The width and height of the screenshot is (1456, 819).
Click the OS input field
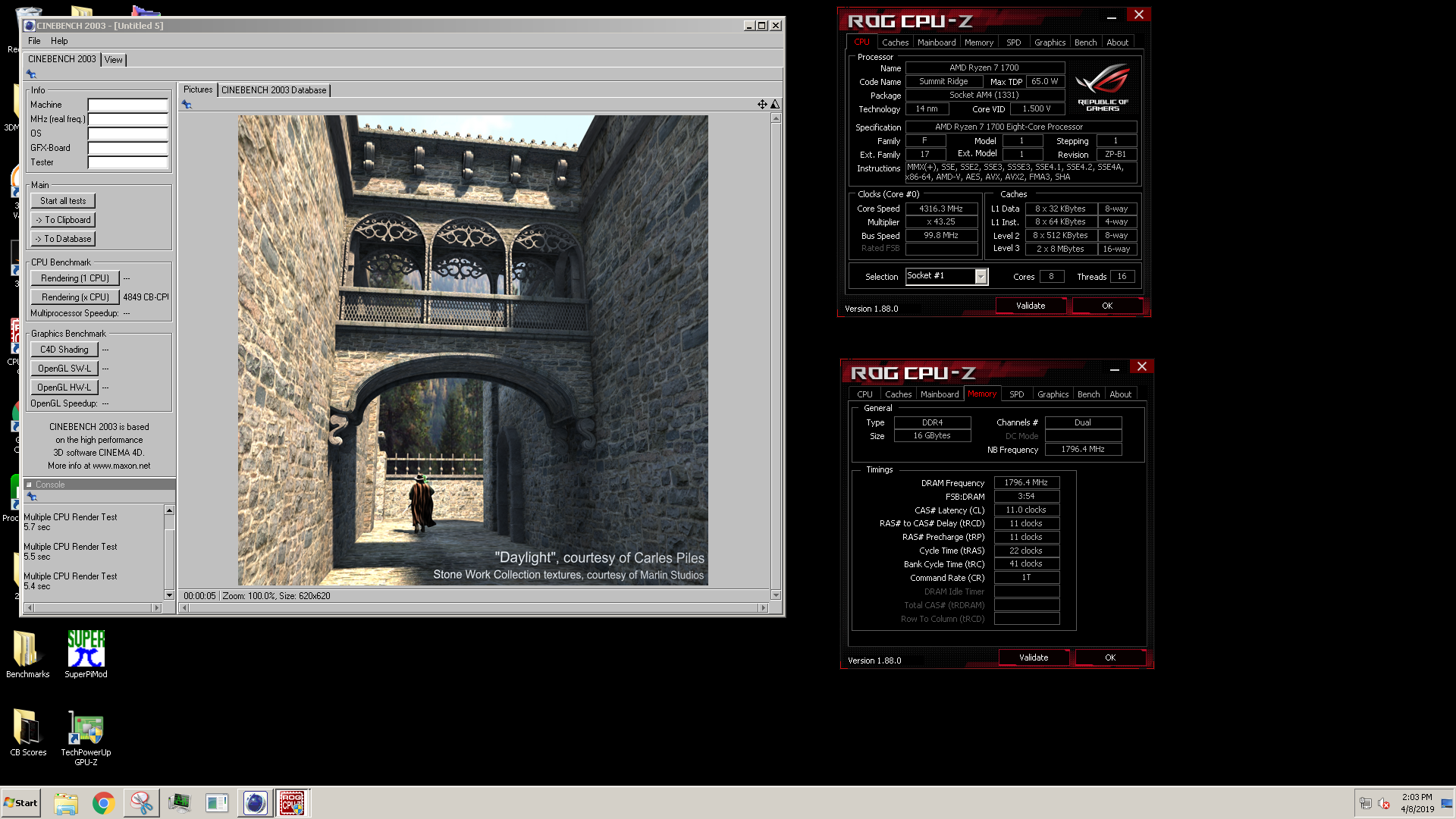coord(127,133)
